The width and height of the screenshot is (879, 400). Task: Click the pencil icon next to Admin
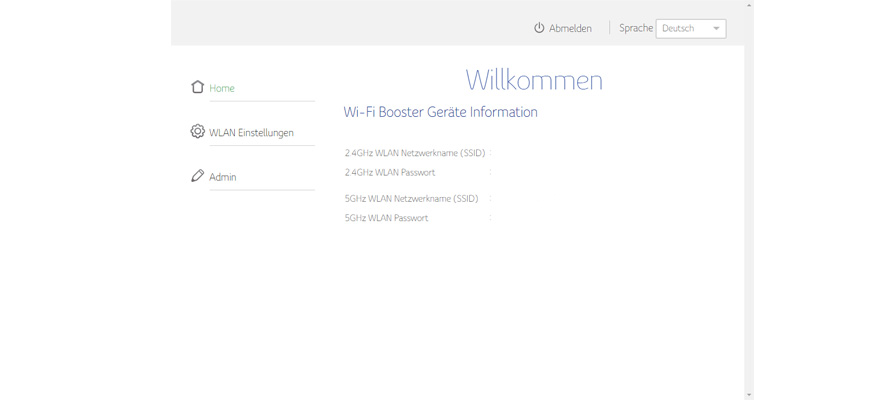pyautogui.click(x=197, y=176)
